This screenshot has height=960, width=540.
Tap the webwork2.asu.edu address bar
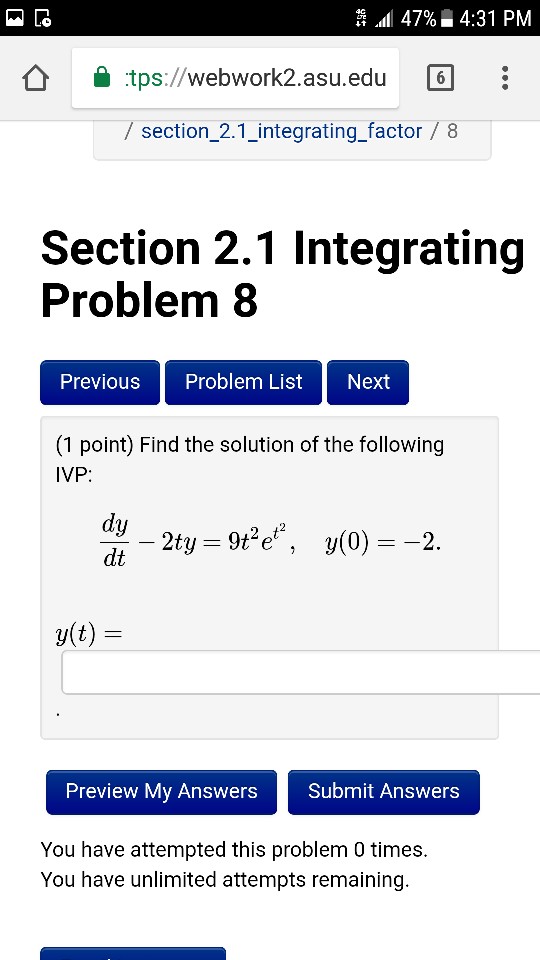(x=235, y=78)
